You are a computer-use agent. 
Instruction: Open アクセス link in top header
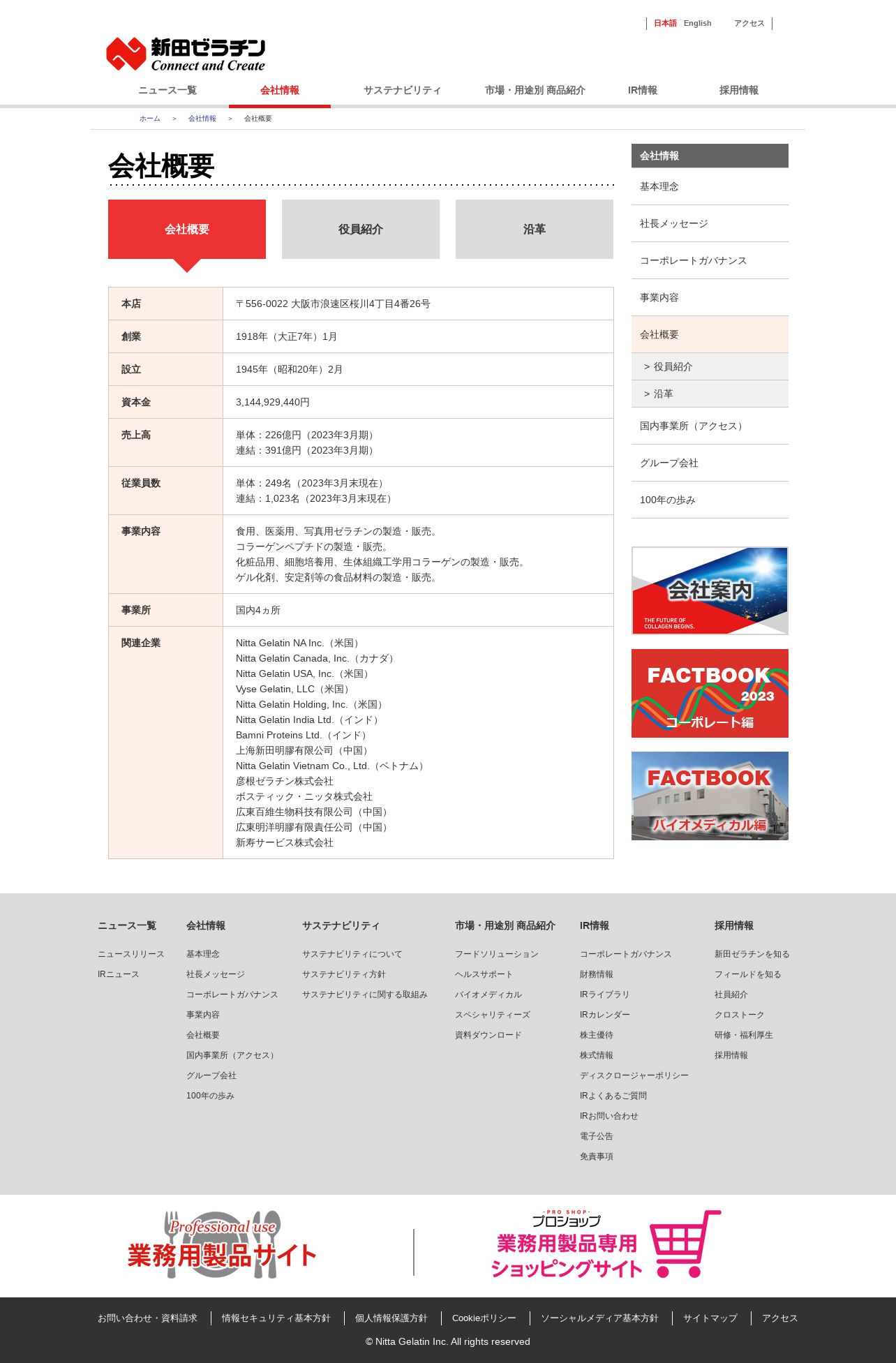[749, 23]
